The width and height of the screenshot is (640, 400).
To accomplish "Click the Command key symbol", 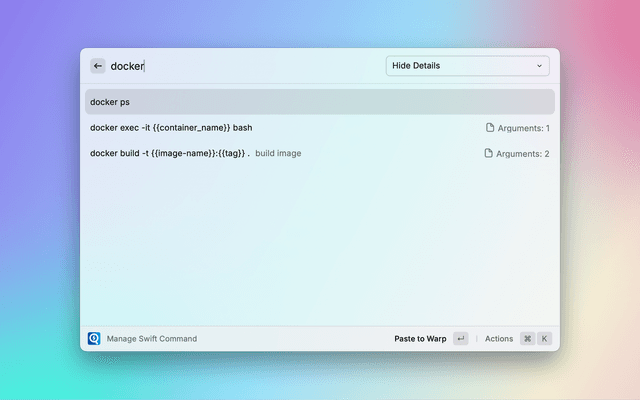I will [x=527, y=338].
